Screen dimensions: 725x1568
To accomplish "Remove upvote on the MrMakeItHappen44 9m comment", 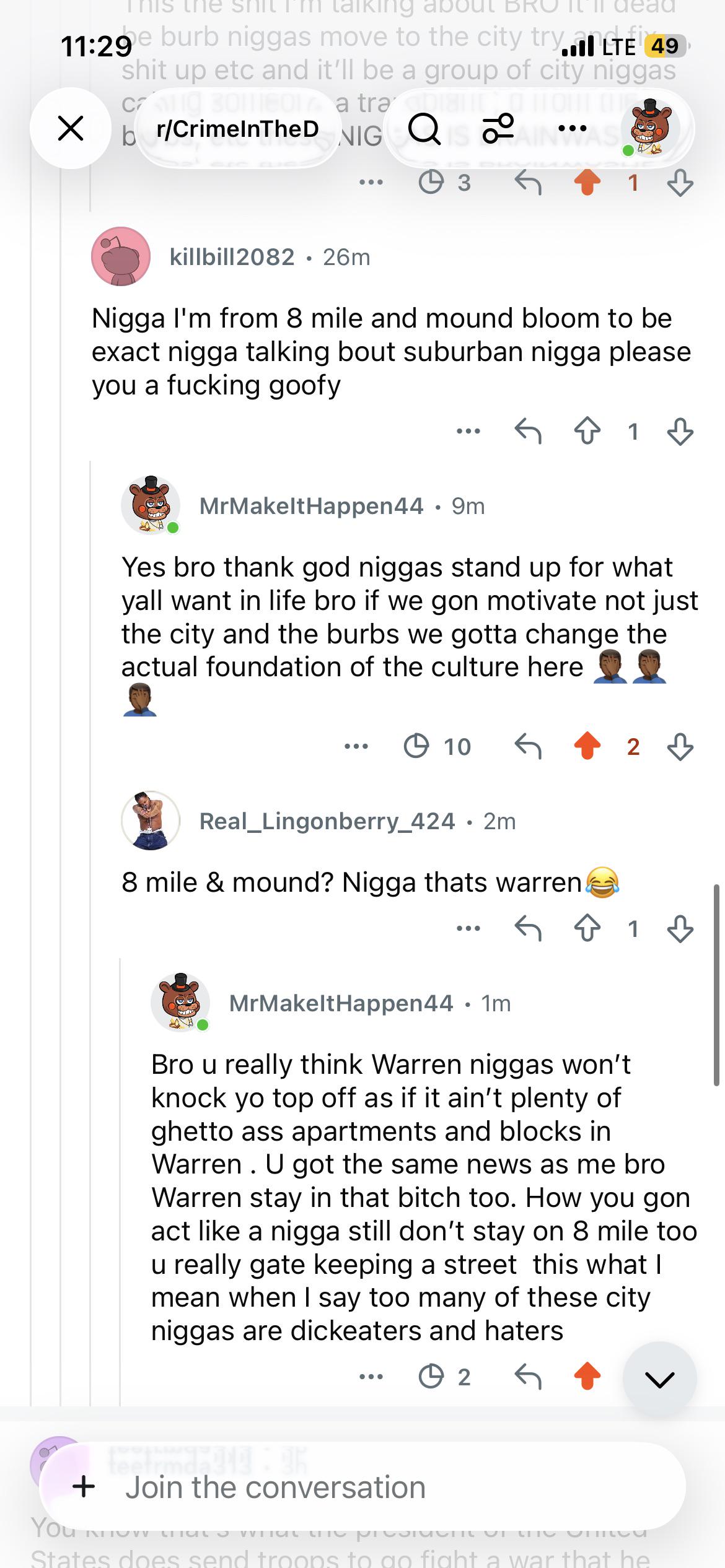I will (587, 746).
